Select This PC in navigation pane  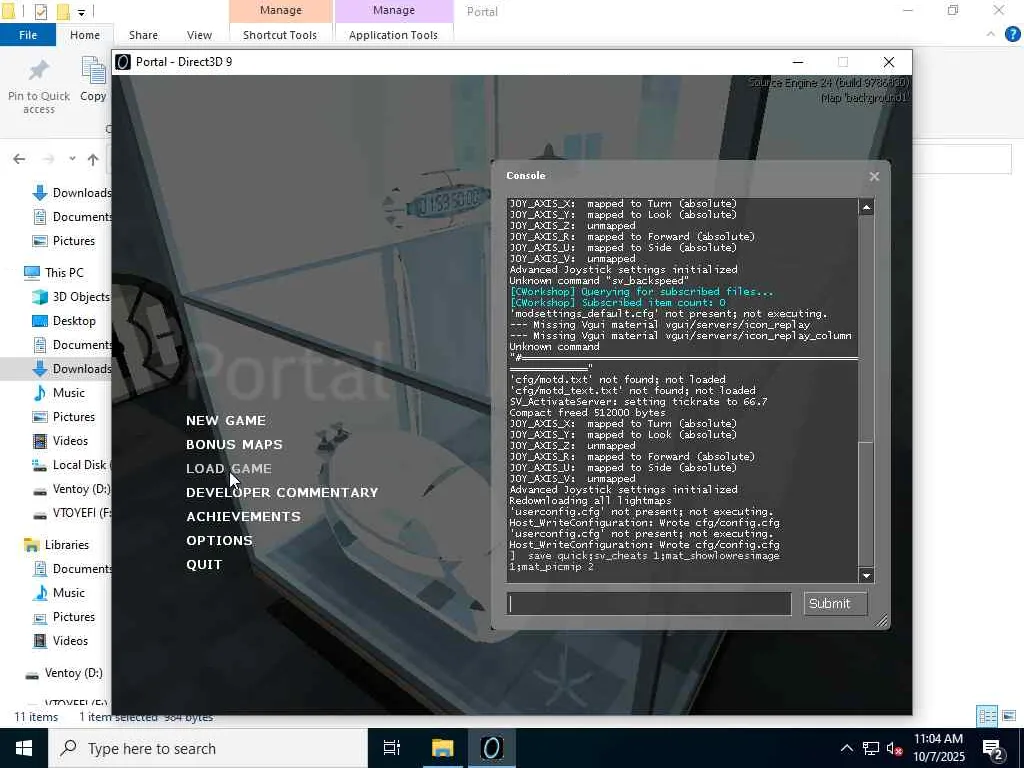pyautogui.click(x=54, y=272)
